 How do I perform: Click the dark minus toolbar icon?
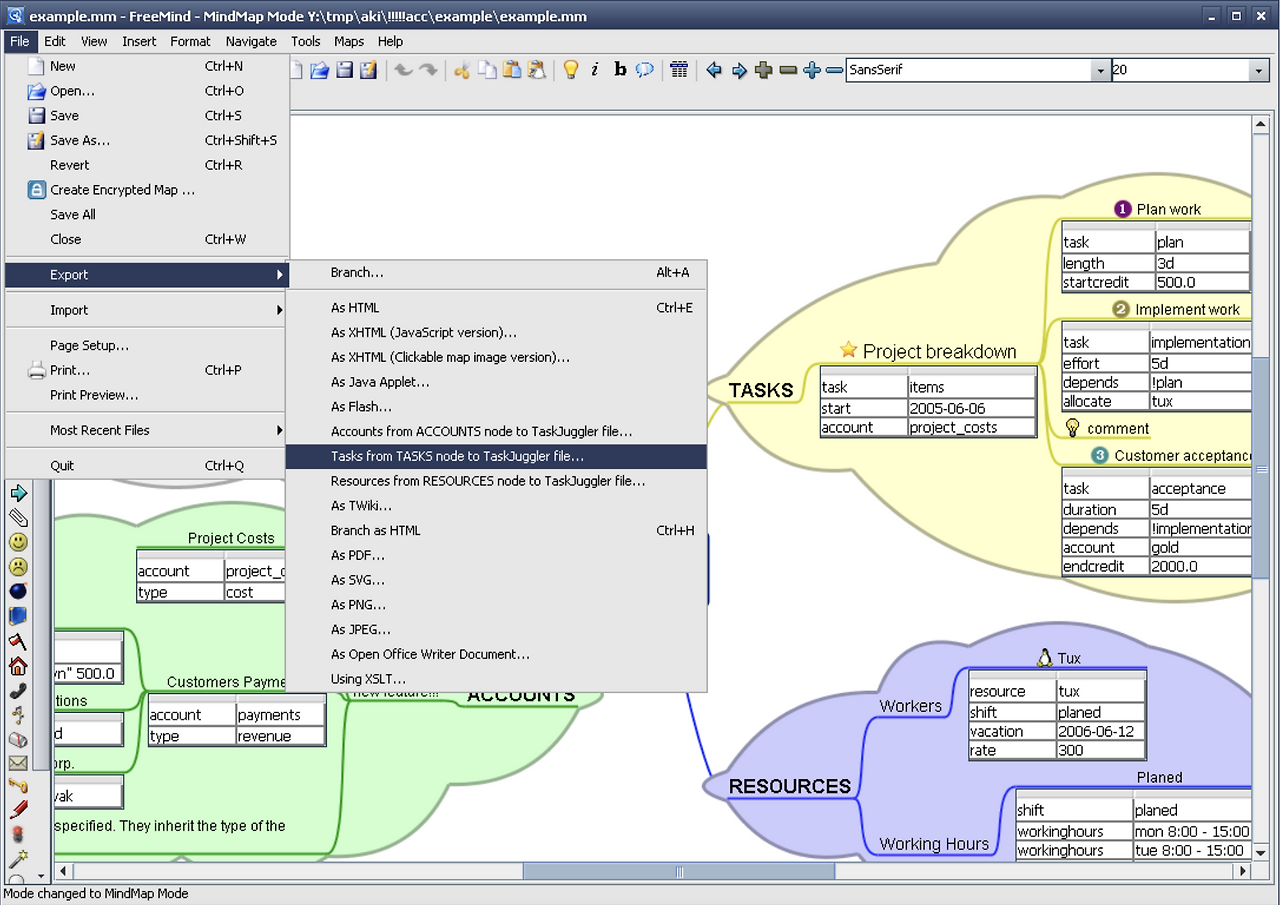(x=788, y=70)
